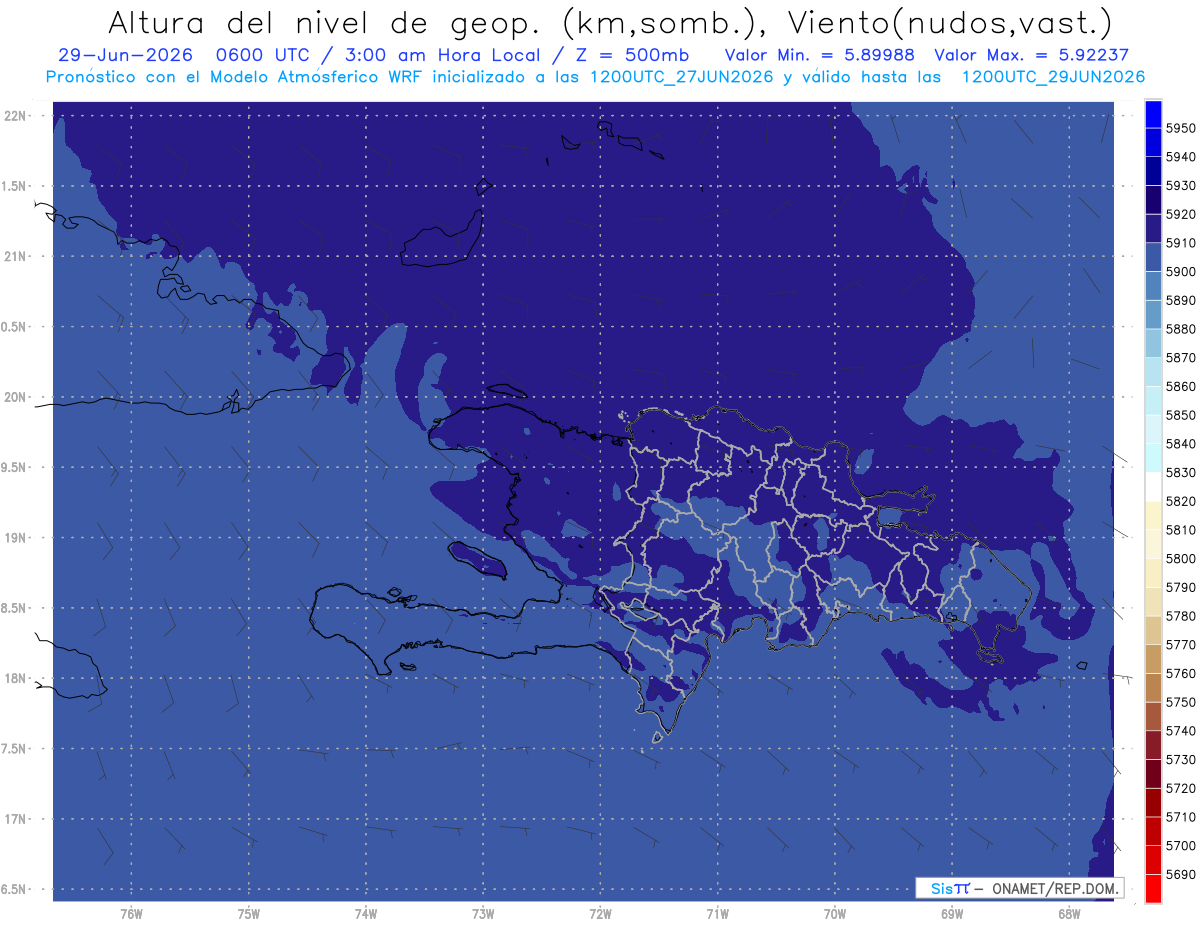The image size is (1200, 927).
Task: Click the '75W' longitude label
Action: [248, 913]
